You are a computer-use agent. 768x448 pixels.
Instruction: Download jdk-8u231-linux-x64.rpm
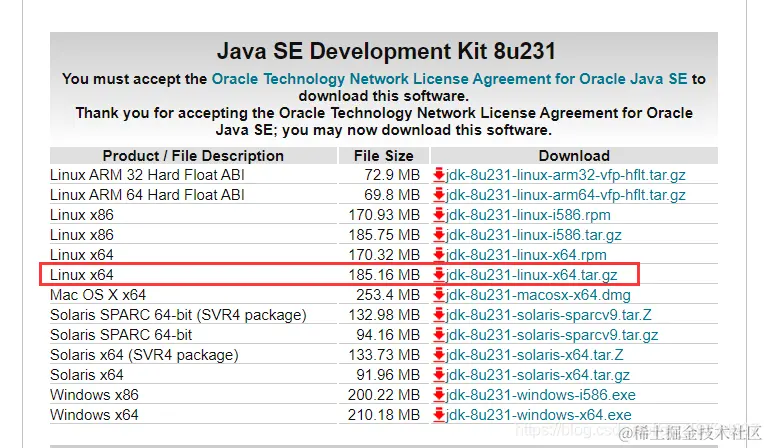(526, 255)
